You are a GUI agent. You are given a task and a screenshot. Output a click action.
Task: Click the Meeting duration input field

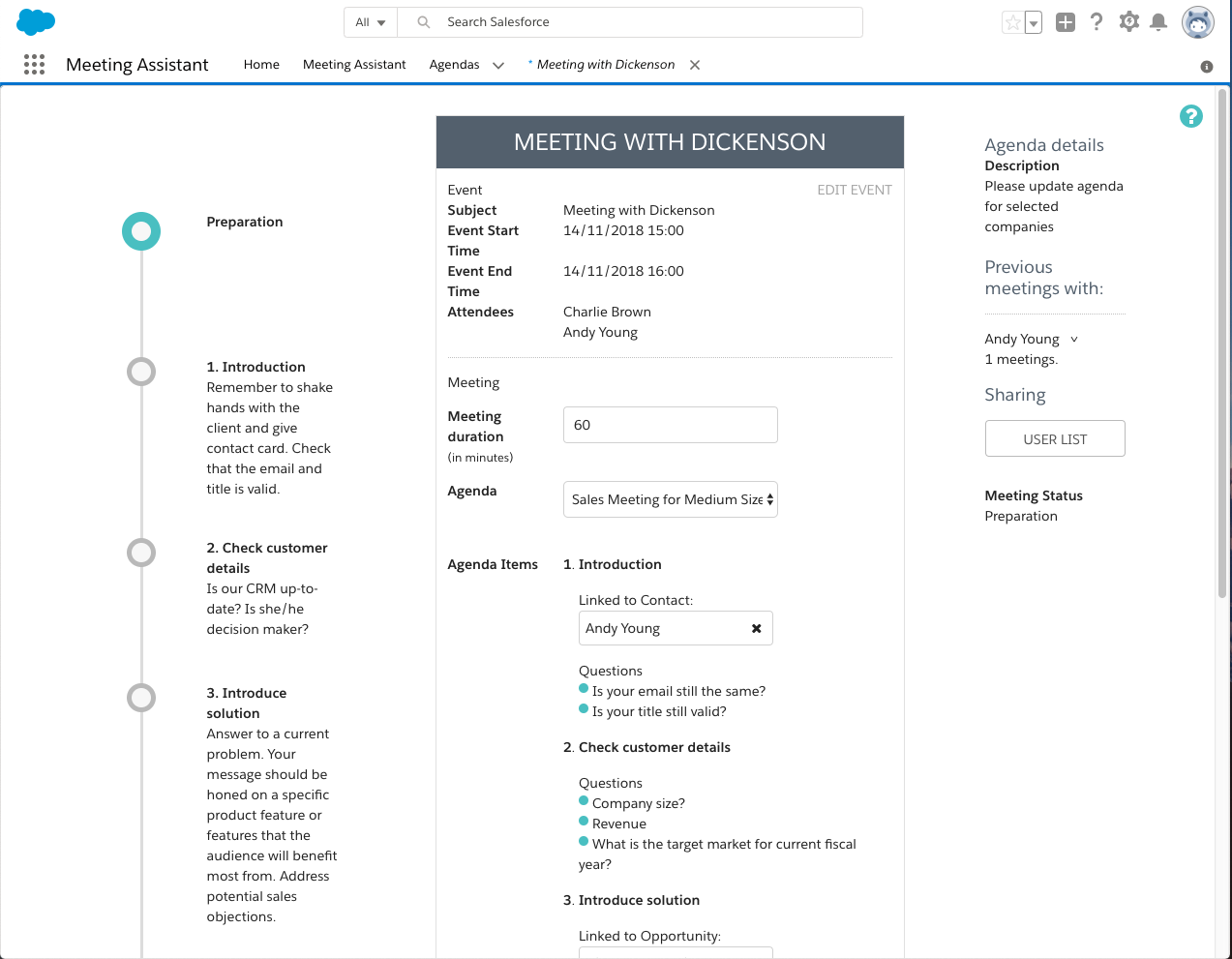coord(671,425)
